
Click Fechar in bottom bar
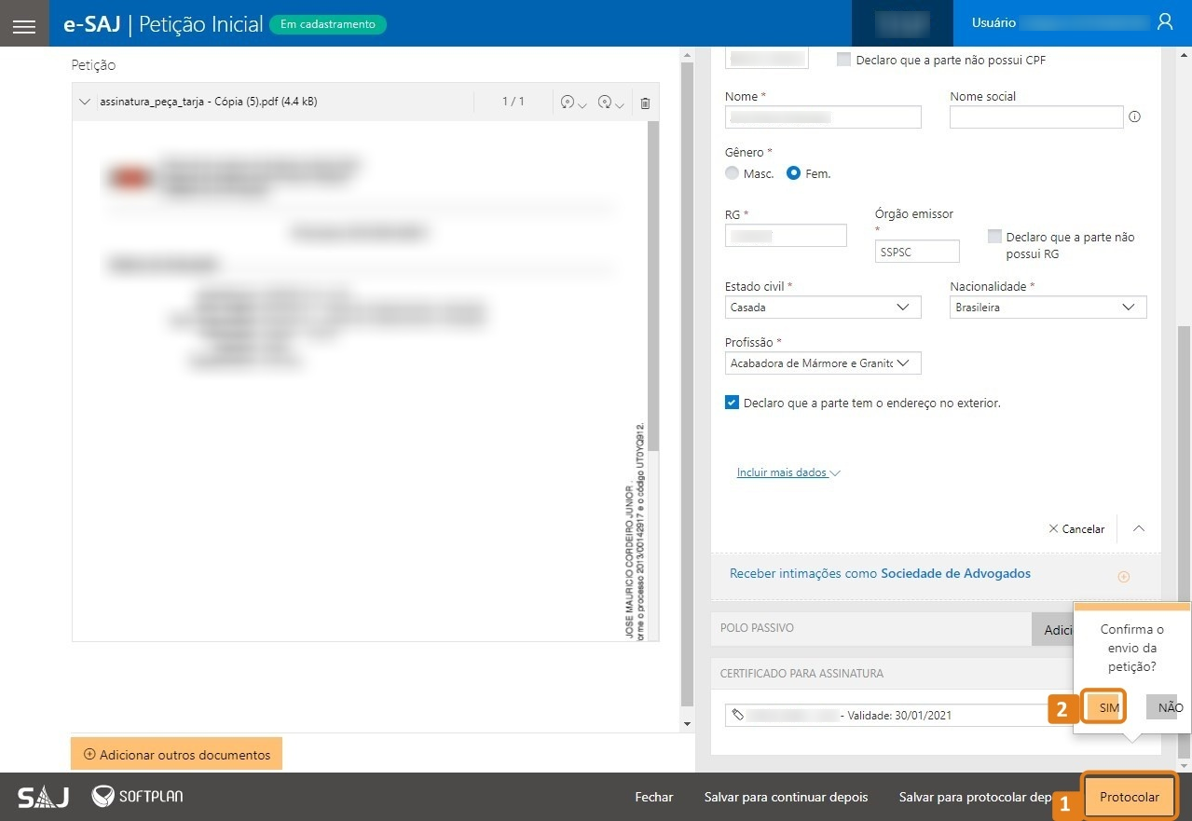[x=653, y=797]
